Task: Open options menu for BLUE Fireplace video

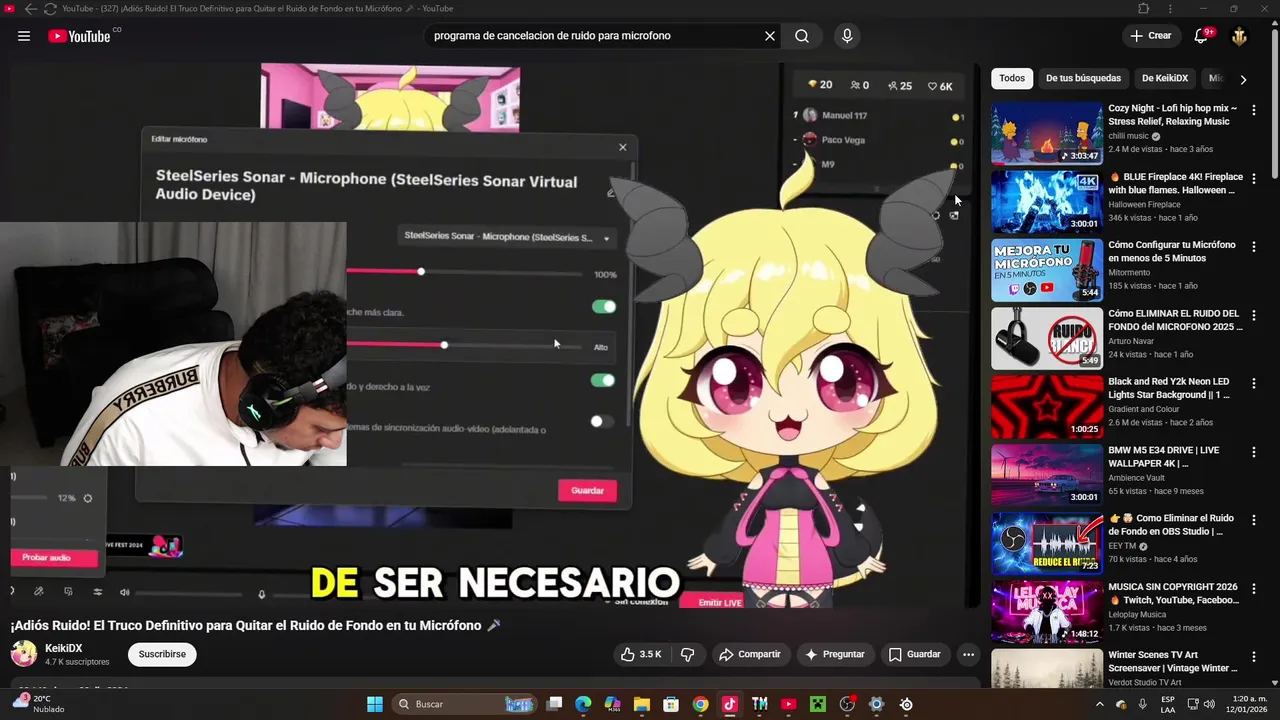Action: (x=1254, y=178)
